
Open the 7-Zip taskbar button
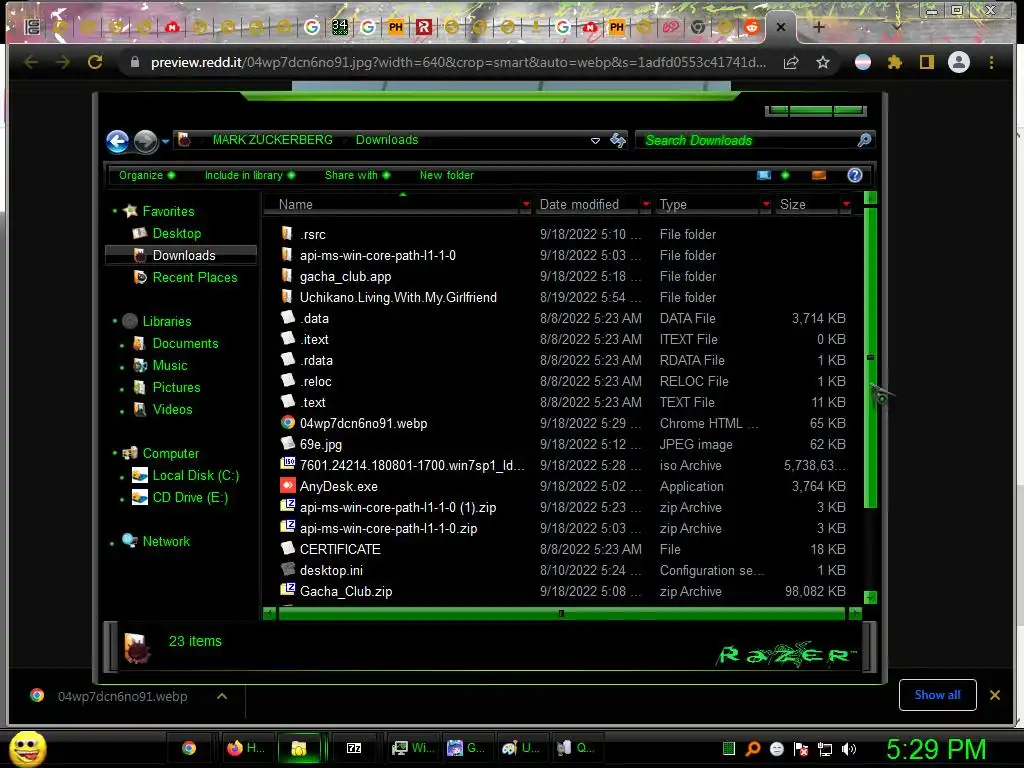pyautogui.click(x=354, y=748)
